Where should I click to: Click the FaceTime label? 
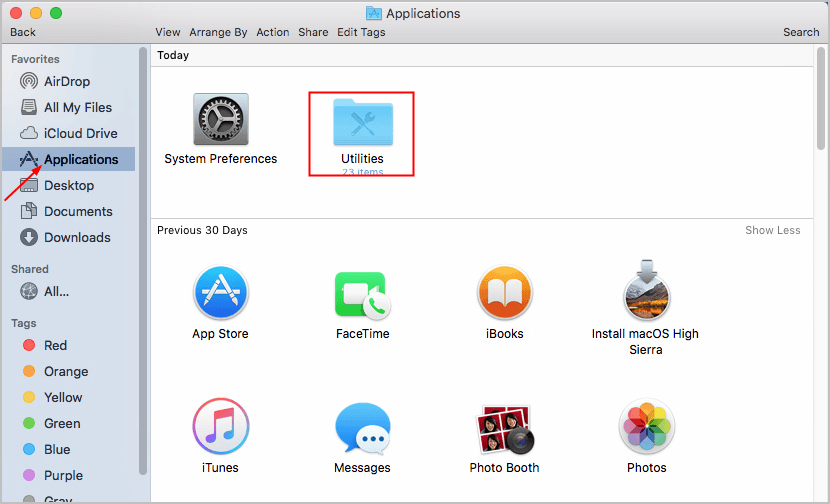point(363,334)
